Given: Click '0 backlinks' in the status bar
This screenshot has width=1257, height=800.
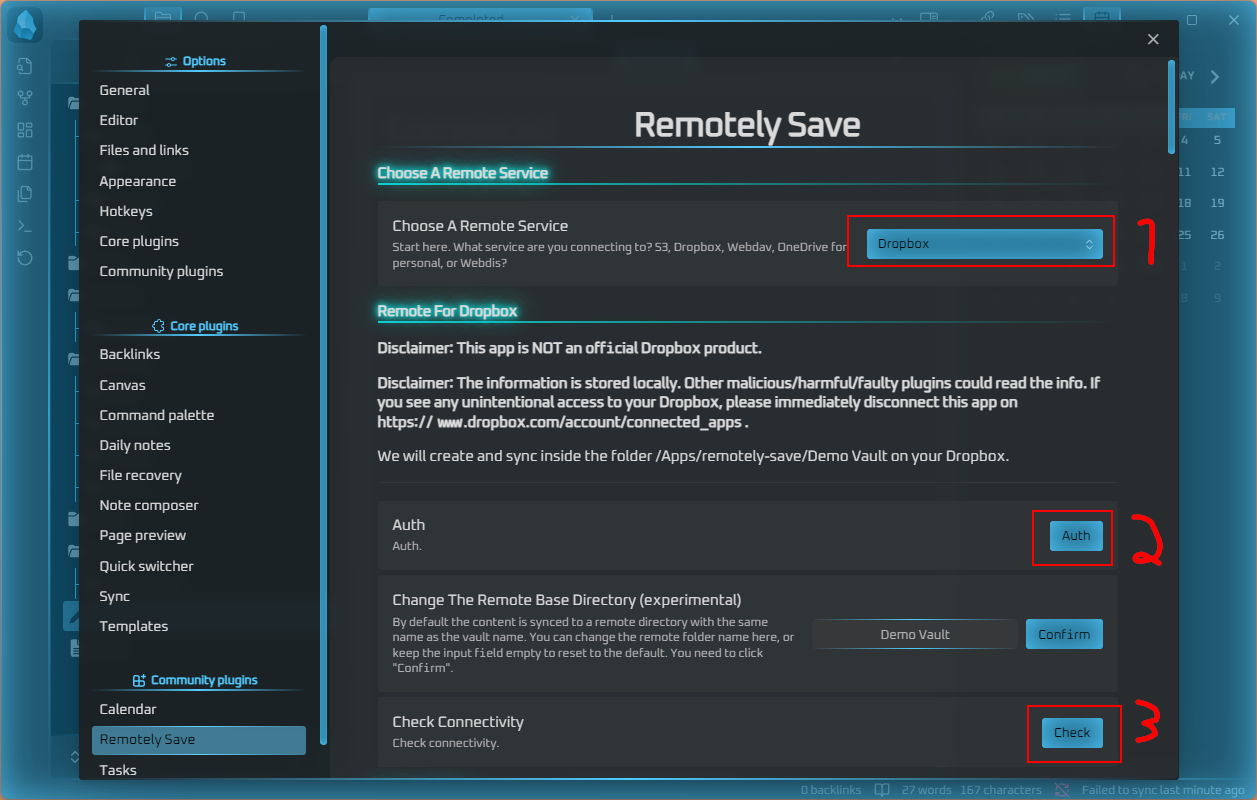Looking at the screenshot, I should coord(833,790).
